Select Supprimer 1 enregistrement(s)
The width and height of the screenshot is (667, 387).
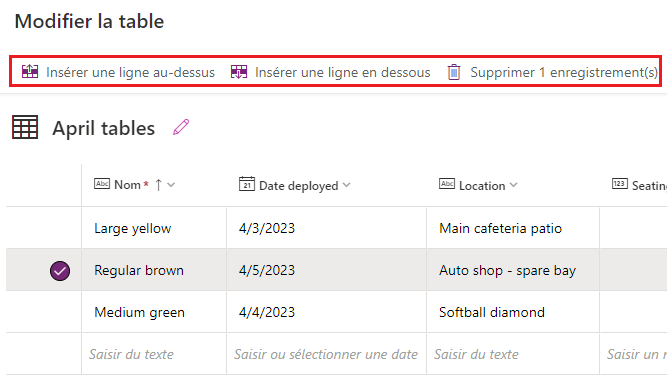(553, 72)
